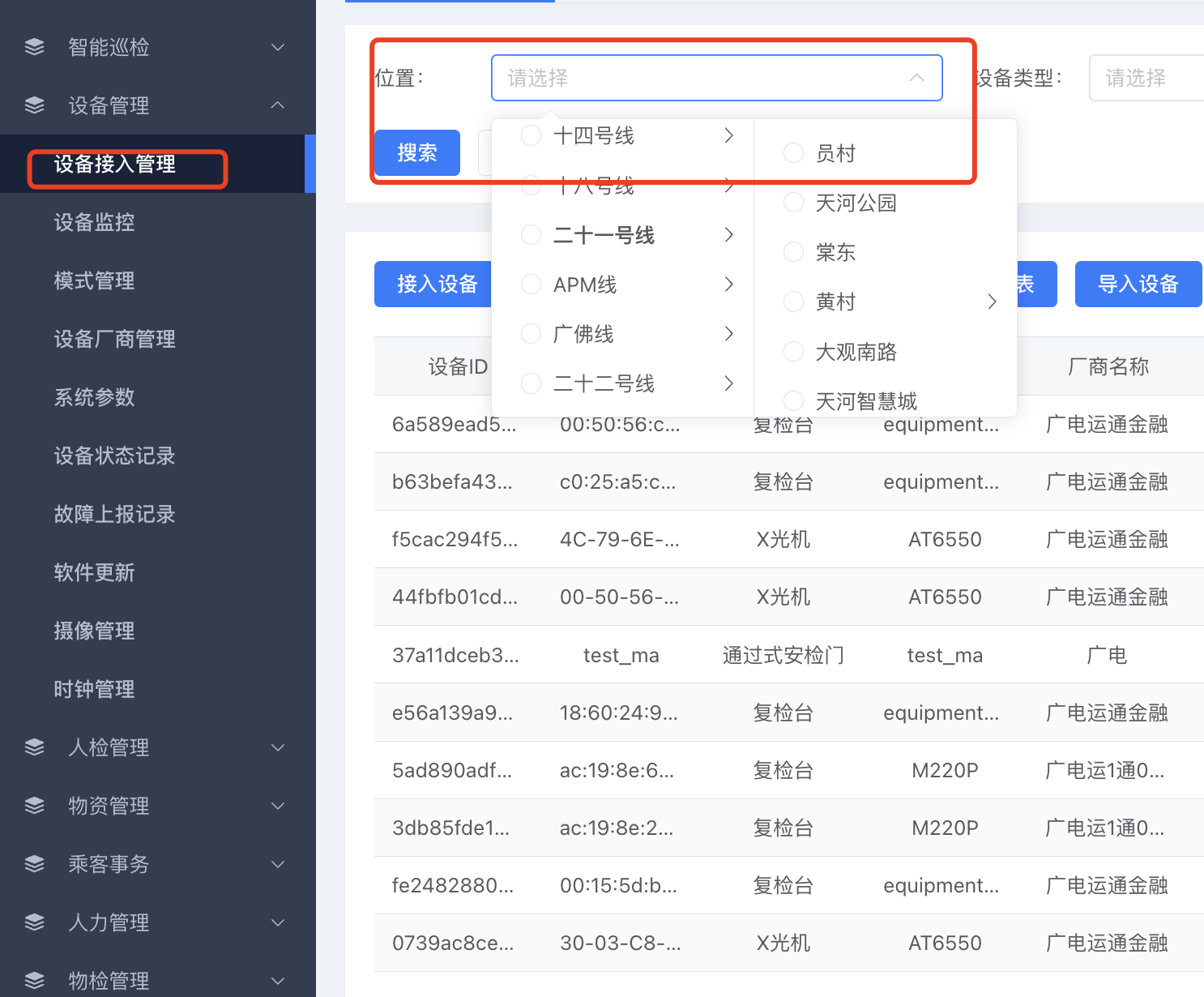Image resolution: width=1204 pixels, height=997 pixels.
Task: Expand the 人检管理 menu chevron
Action: pyautogui.click(x=278, y=747)
